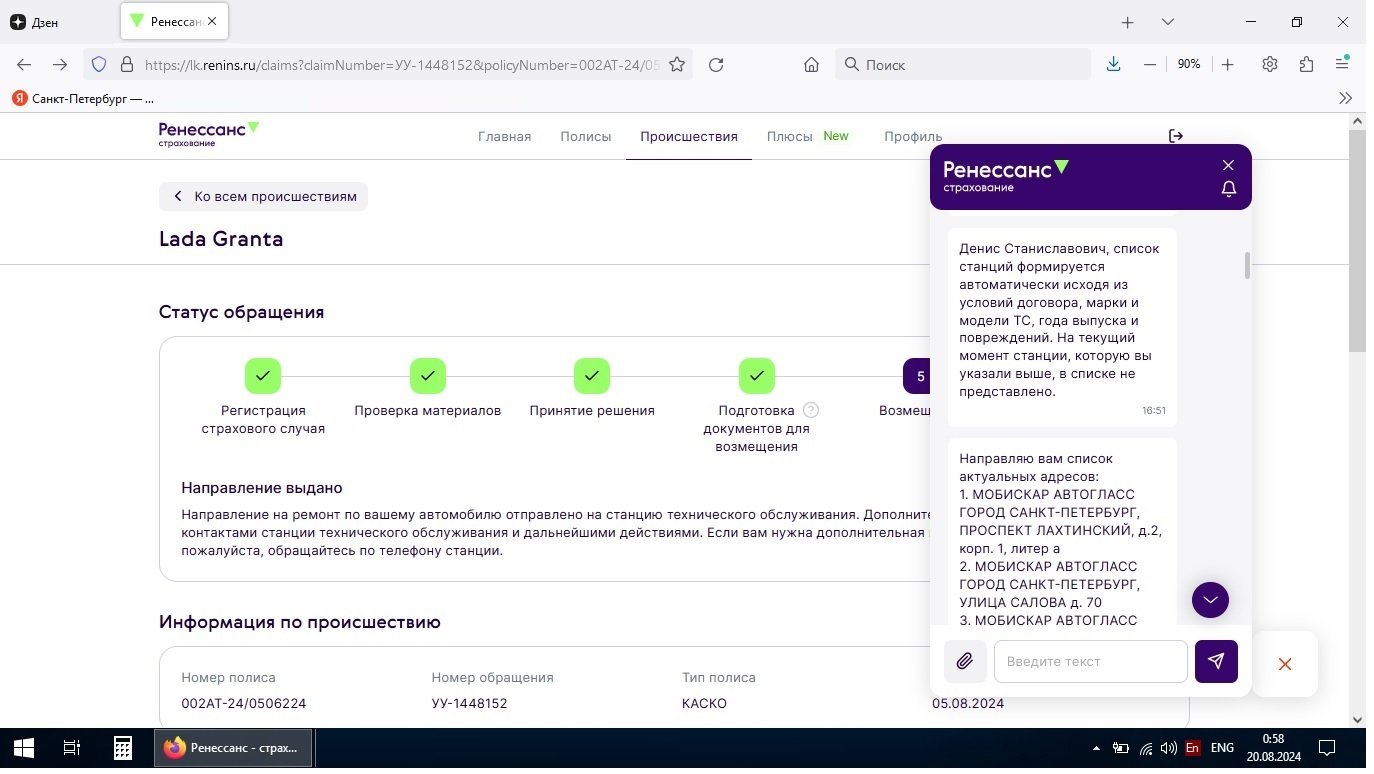The height and width of the screenshot is (774, 1374).
Task: Select the КАСКО policy type value
Action: point(704,703)
